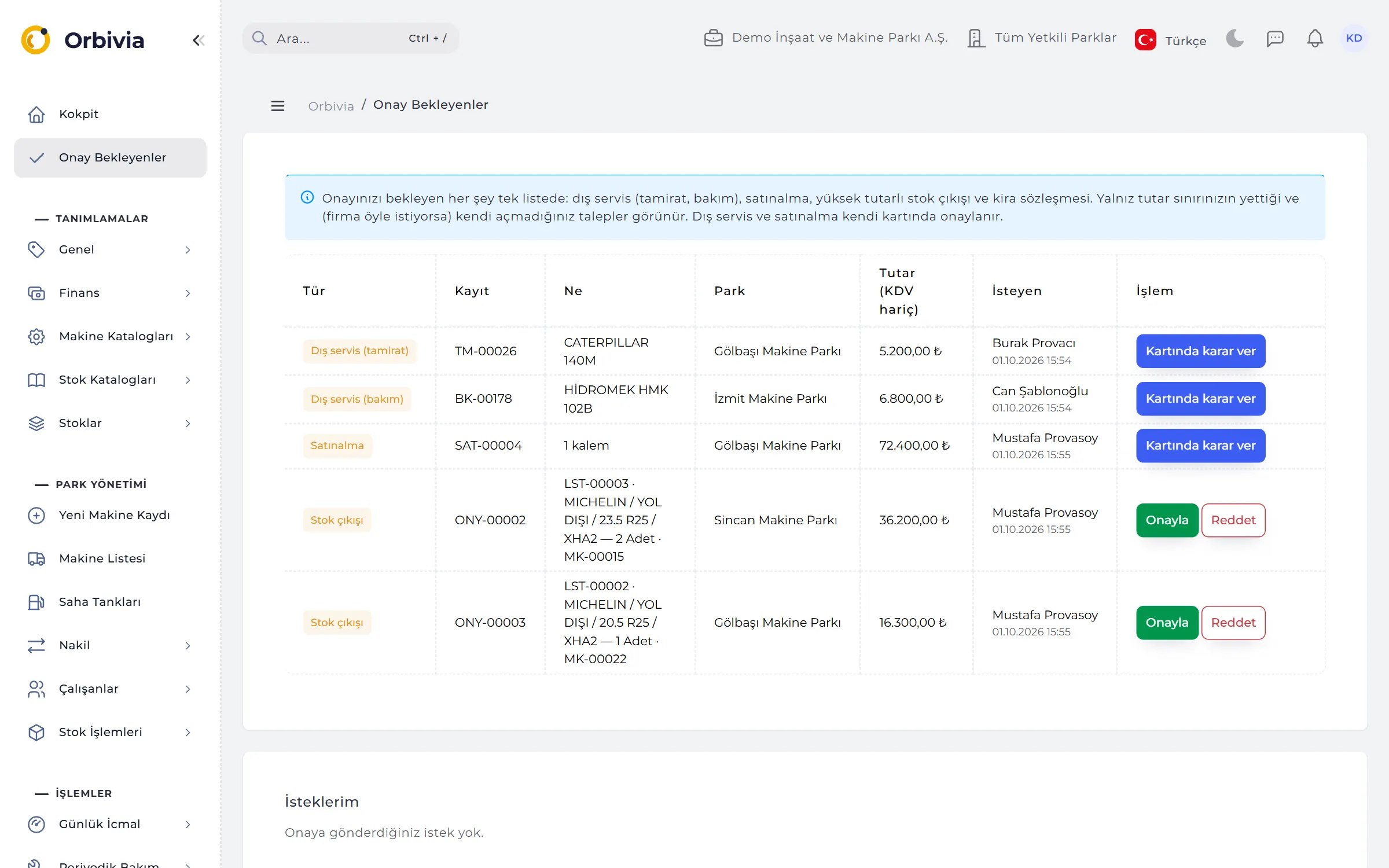This screenshot has width=1389, height=868.
Task: Click the Satınalma type tag
Action: point(337,446)
